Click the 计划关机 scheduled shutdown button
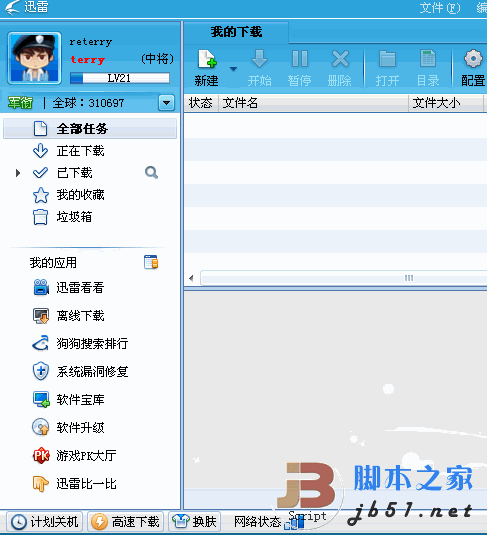 click(x=45, y=522)
